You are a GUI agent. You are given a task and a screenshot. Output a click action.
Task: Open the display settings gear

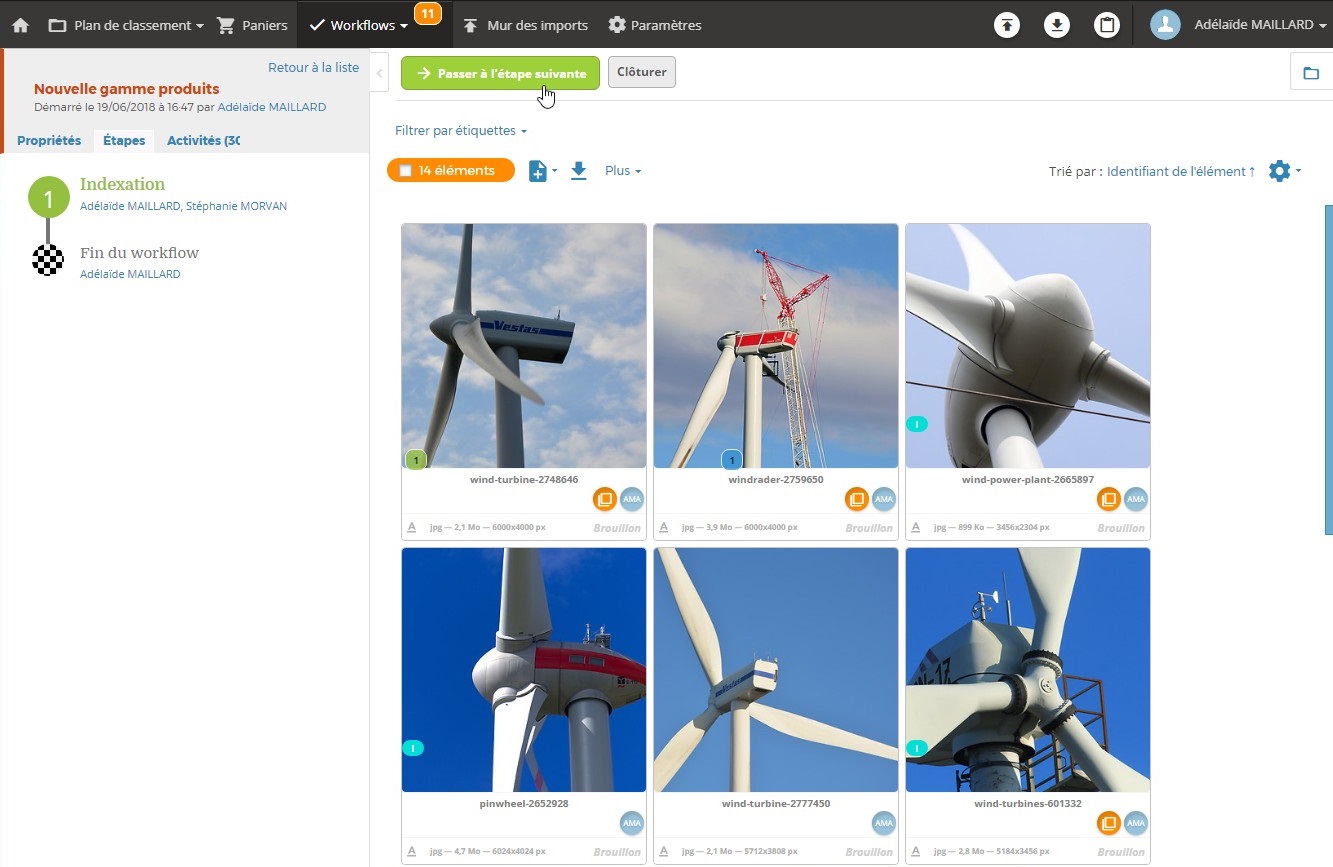pos(1284,171)
